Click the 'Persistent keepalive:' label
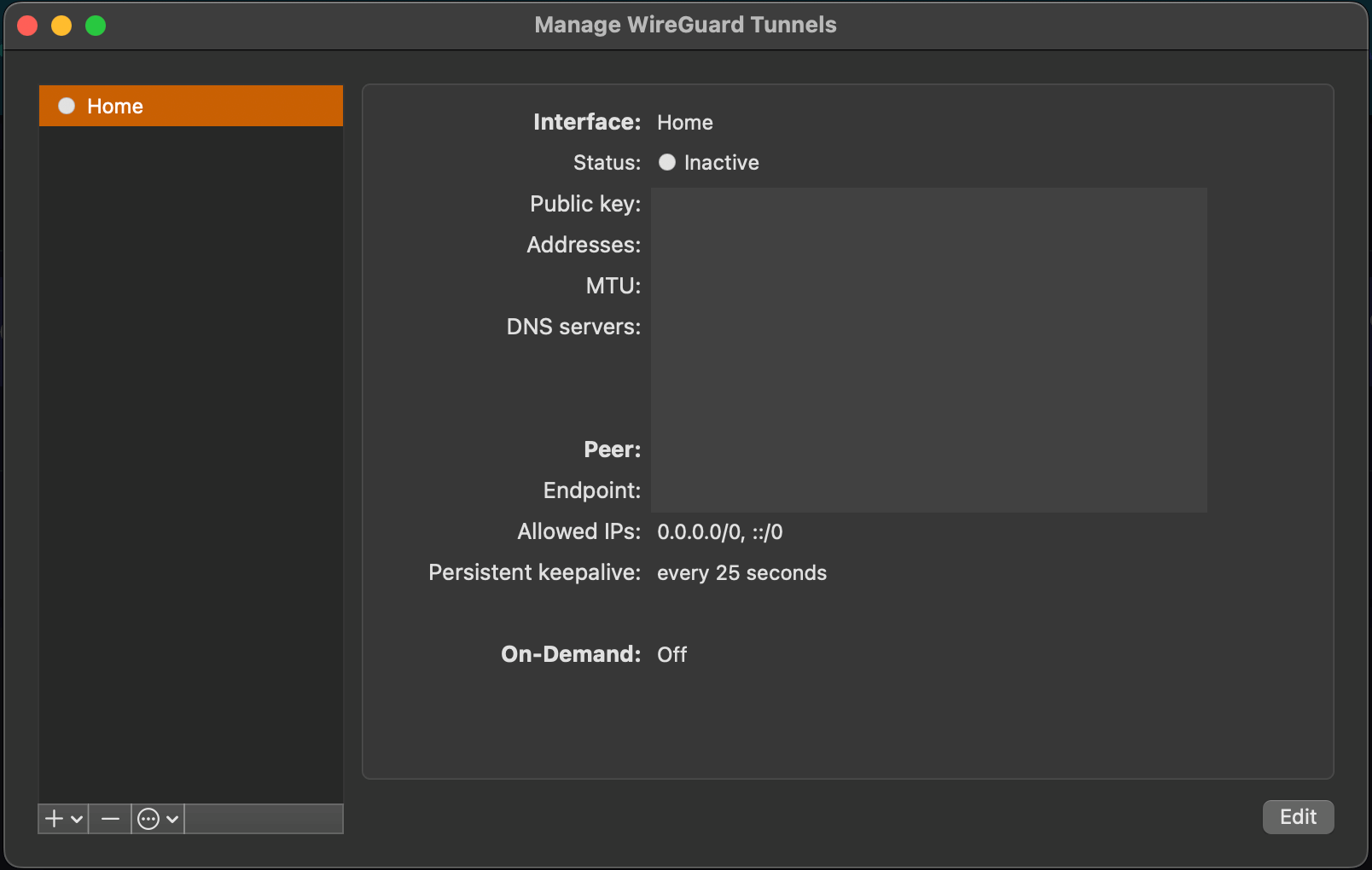Screen dimensions: 1372x870 pos(534,572)
